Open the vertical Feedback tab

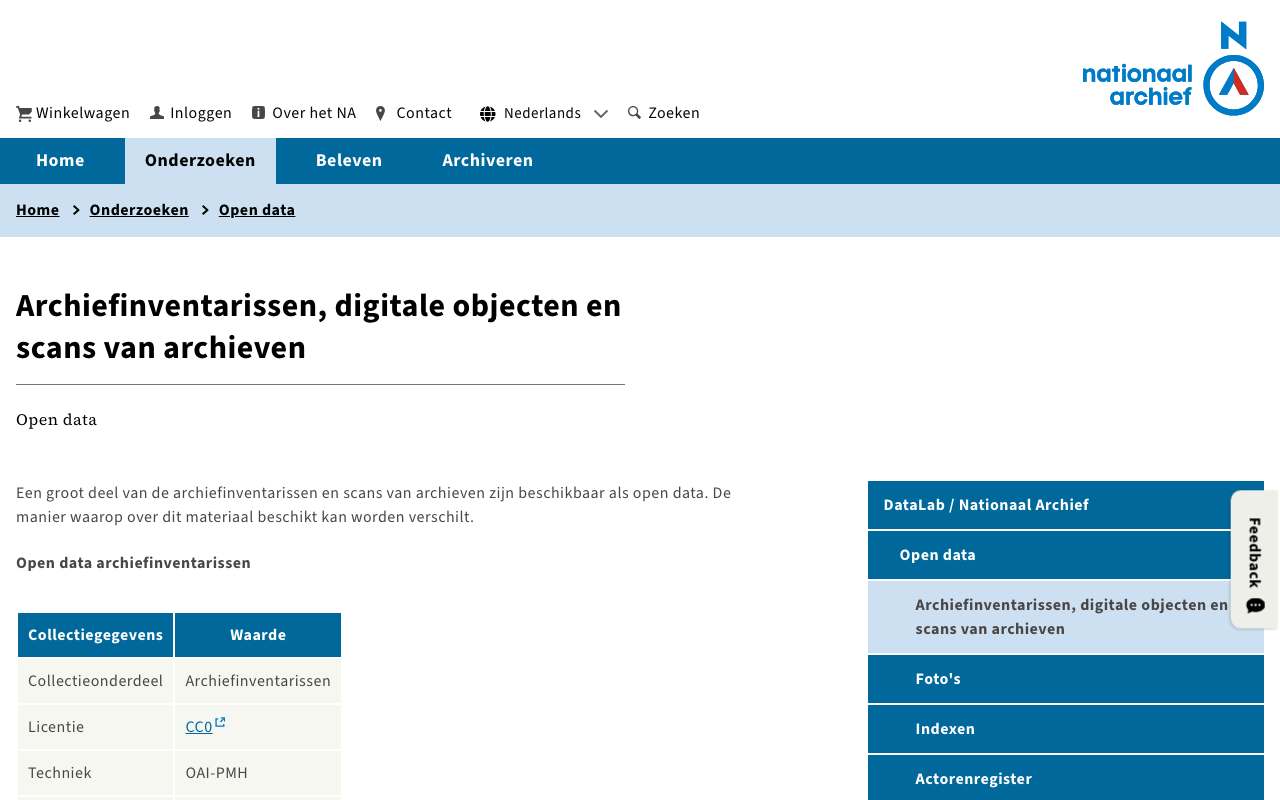click(1255, 559)
